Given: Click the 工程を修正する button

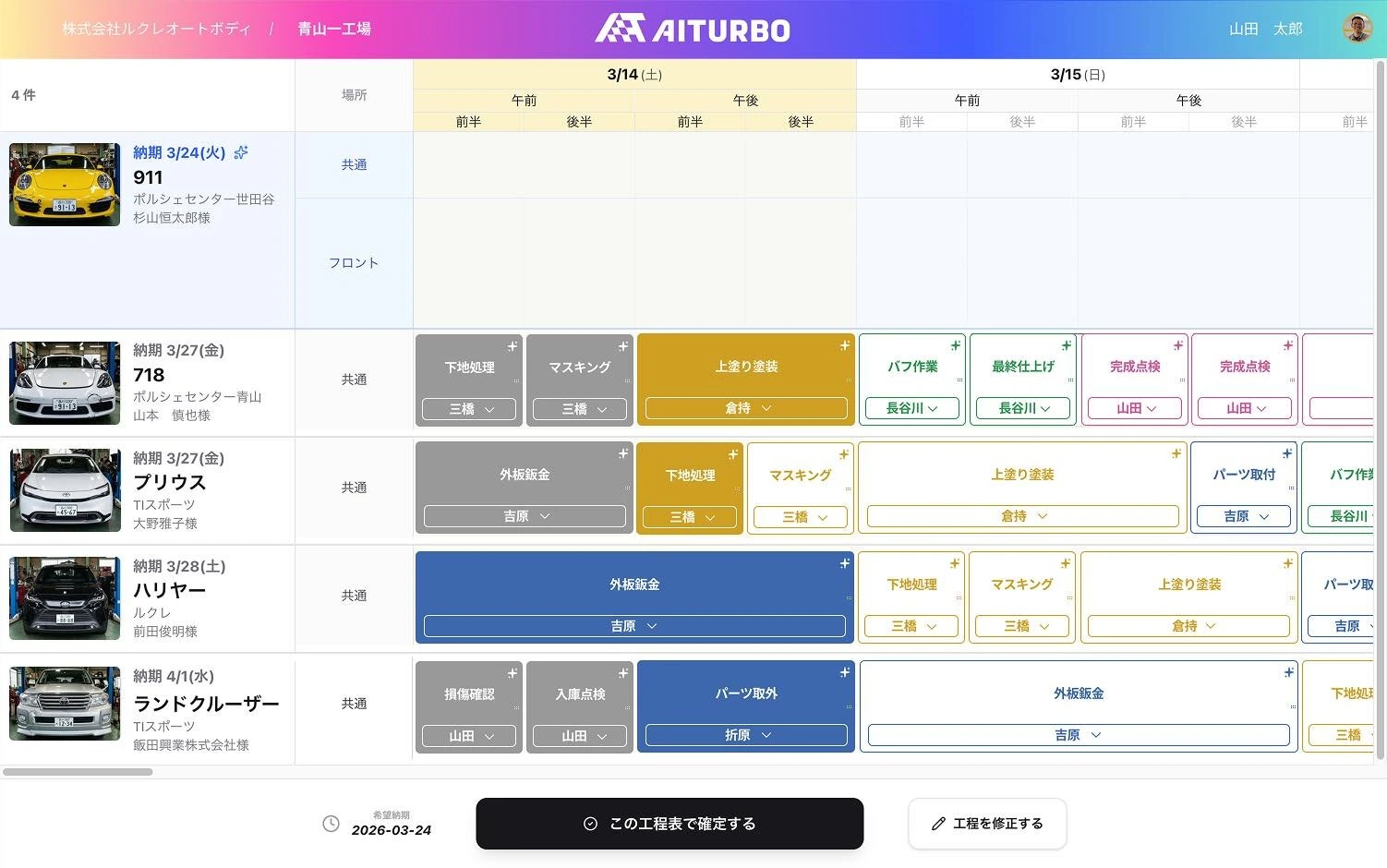Looking at the screenshot, I should 987,824.
